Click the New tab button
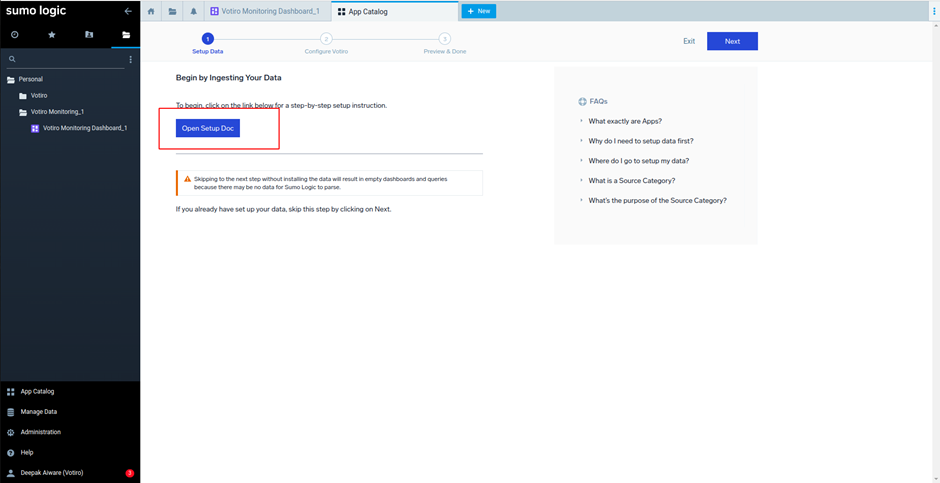 point(478,11)
